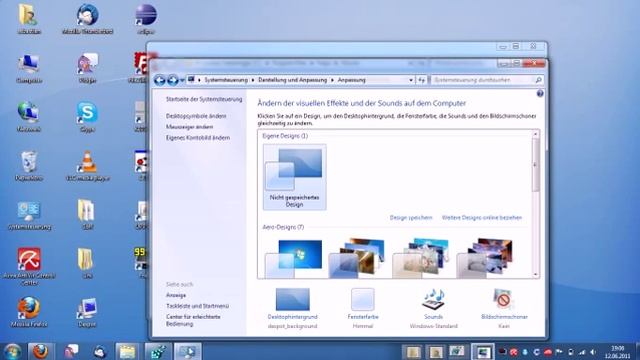Select the folder icon beside Avira AntiVir

point(87,263)
